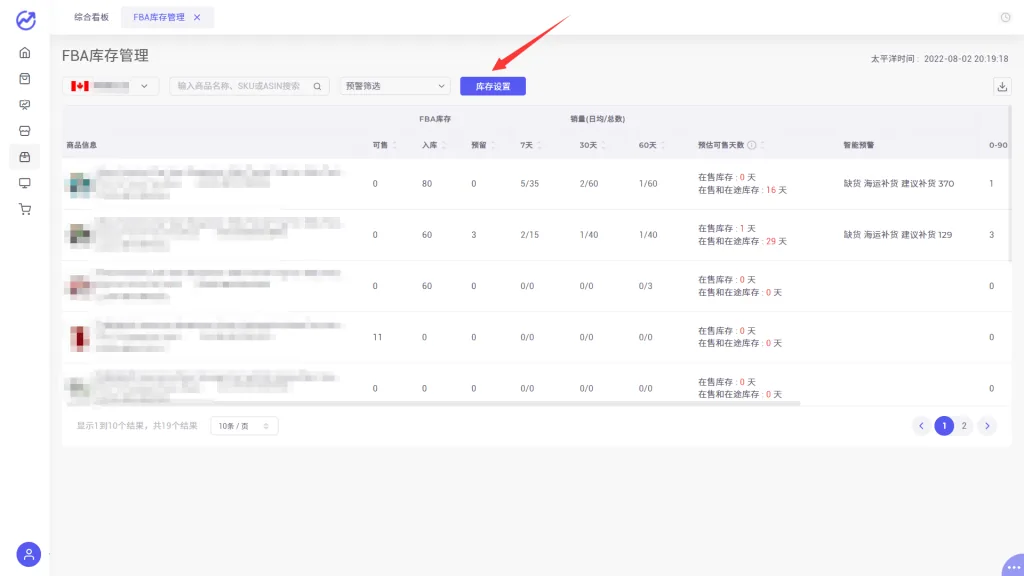The height and width of the screenshot is (576, 1024).
Task: Close the FBA库存管理 tab
Action: [197, 17]
